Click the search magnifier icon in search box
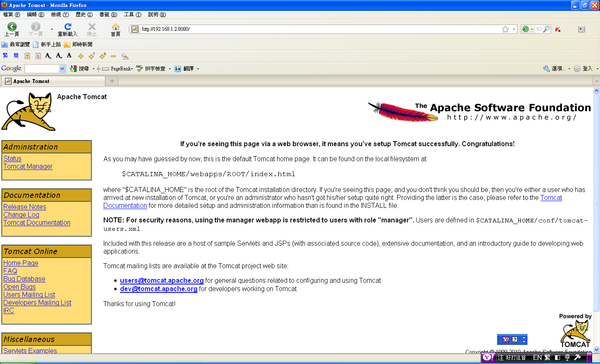This screenshot has width=600, height=364. point(547,29)
